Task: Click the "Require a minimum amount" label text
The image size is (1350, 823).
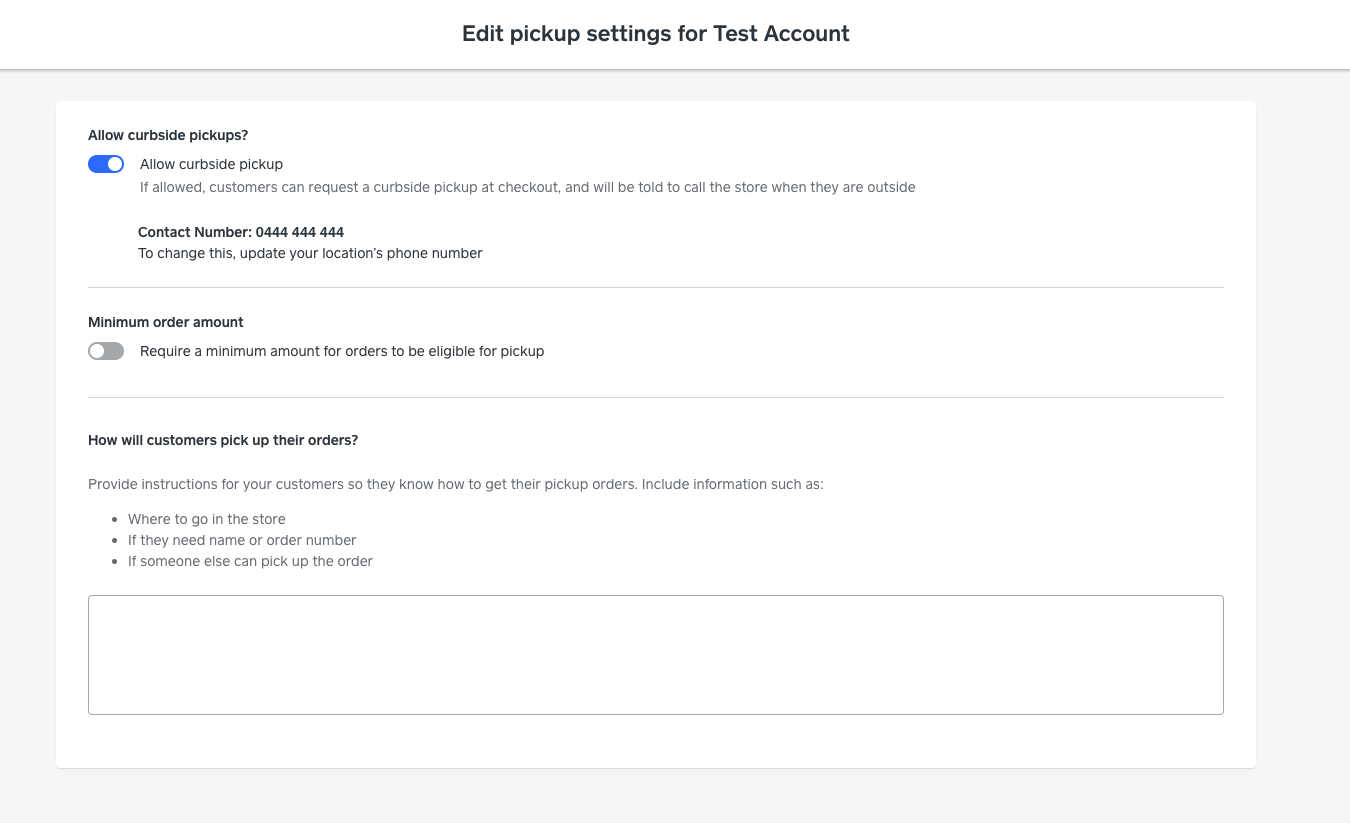Action: click(342, 351)
